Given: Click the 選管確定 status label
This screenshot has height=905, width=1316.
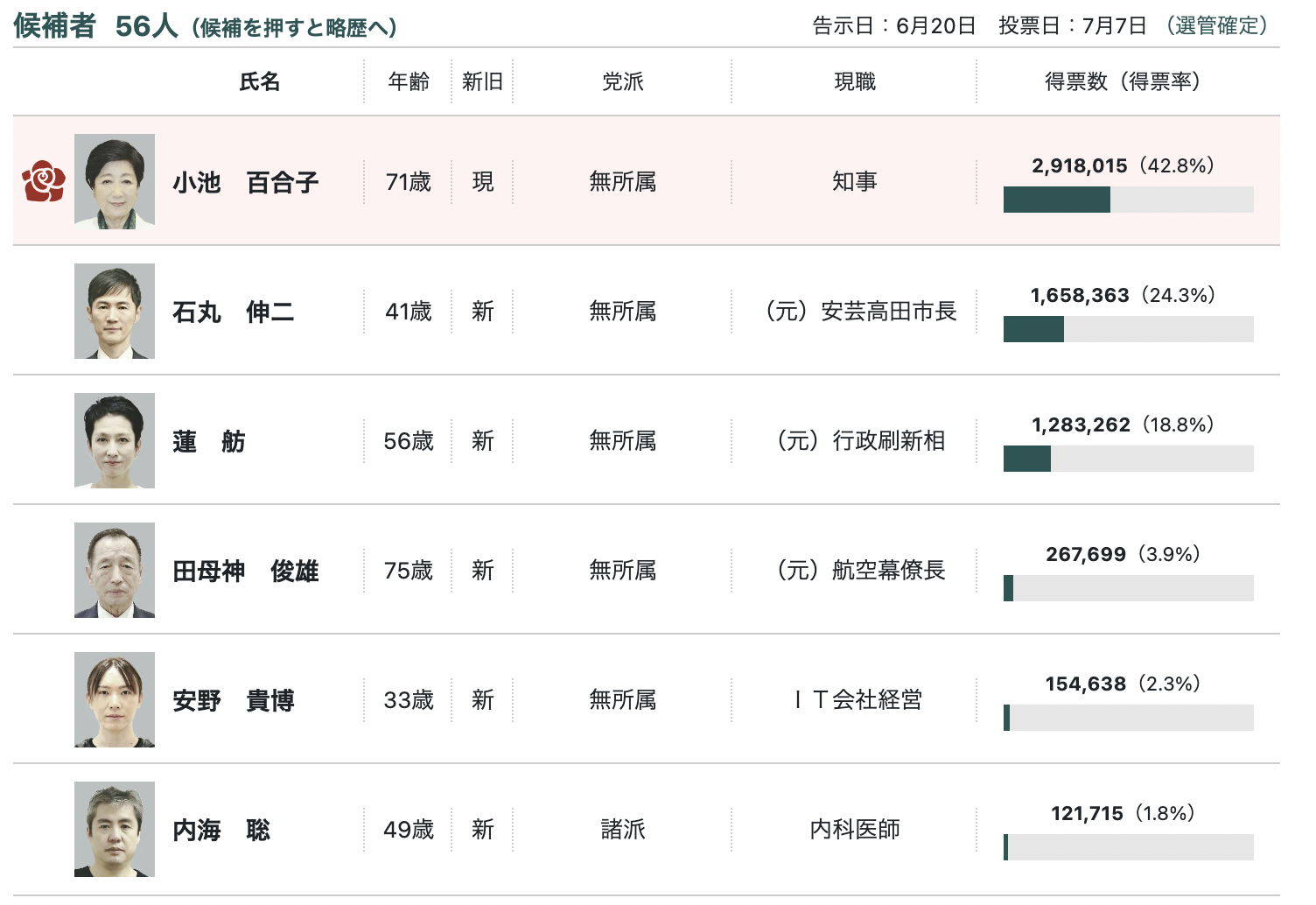Looking at the screenshot, I should click(x=1216, y=25).
